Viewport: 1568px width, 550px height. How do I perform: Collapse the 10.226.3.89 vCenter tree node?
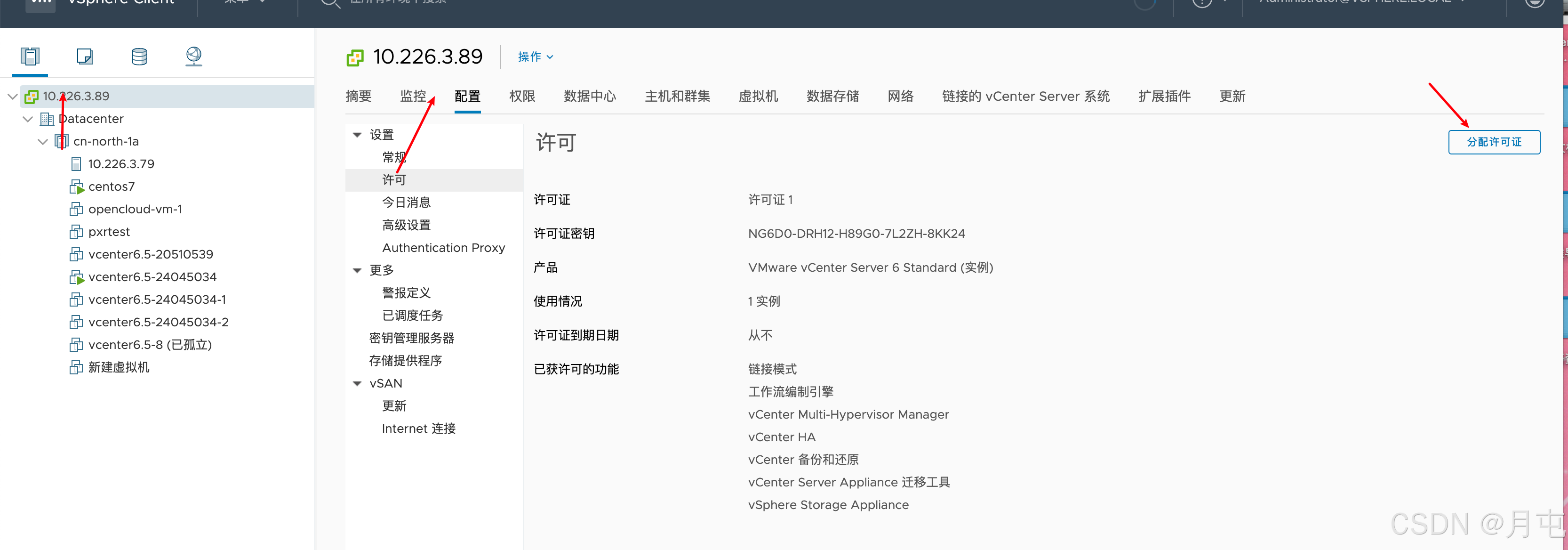click(x=12, y=96)
